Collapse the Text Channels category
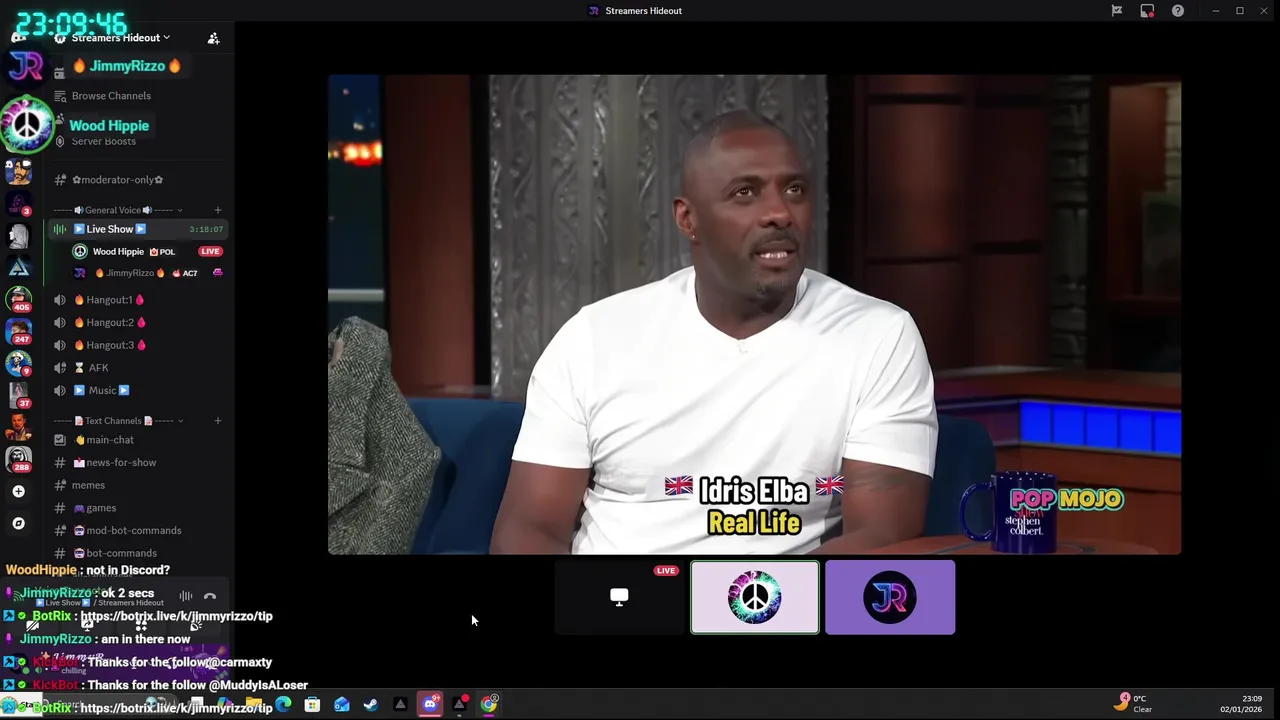Viewport: 1280px width, 720px height. (120, 421)
